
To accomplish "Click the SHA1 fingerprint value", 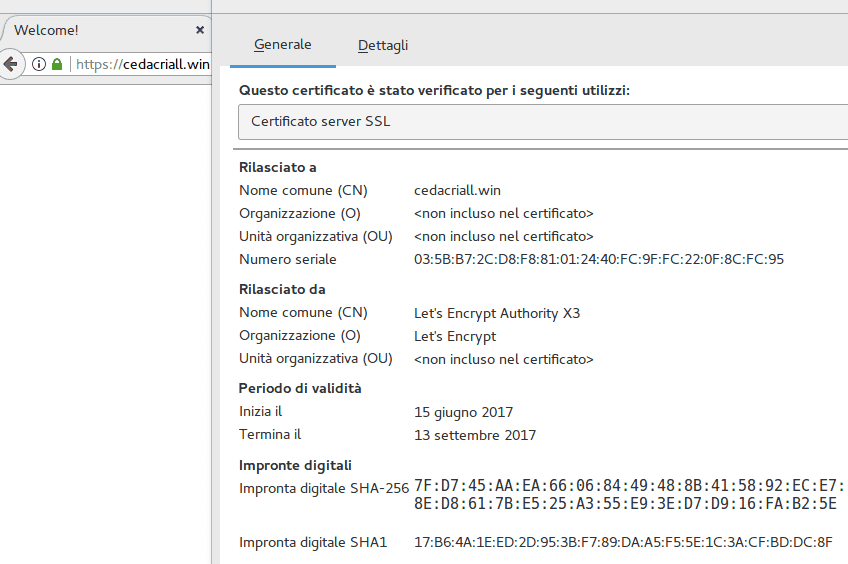I will point(622,542).
